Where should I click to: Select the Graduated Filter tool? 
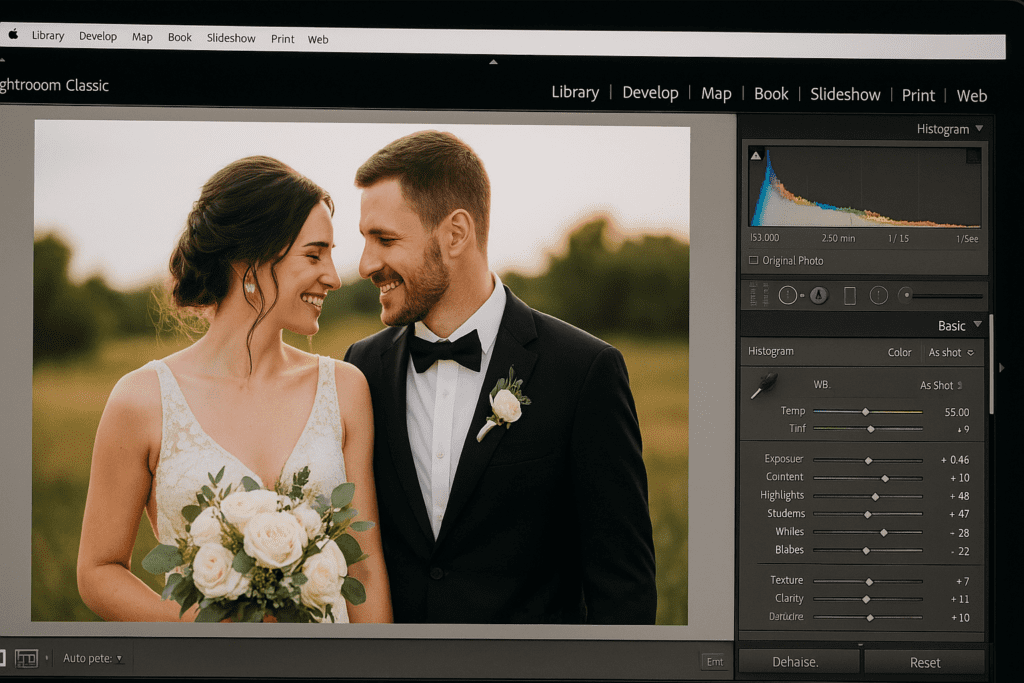point(851,296)
